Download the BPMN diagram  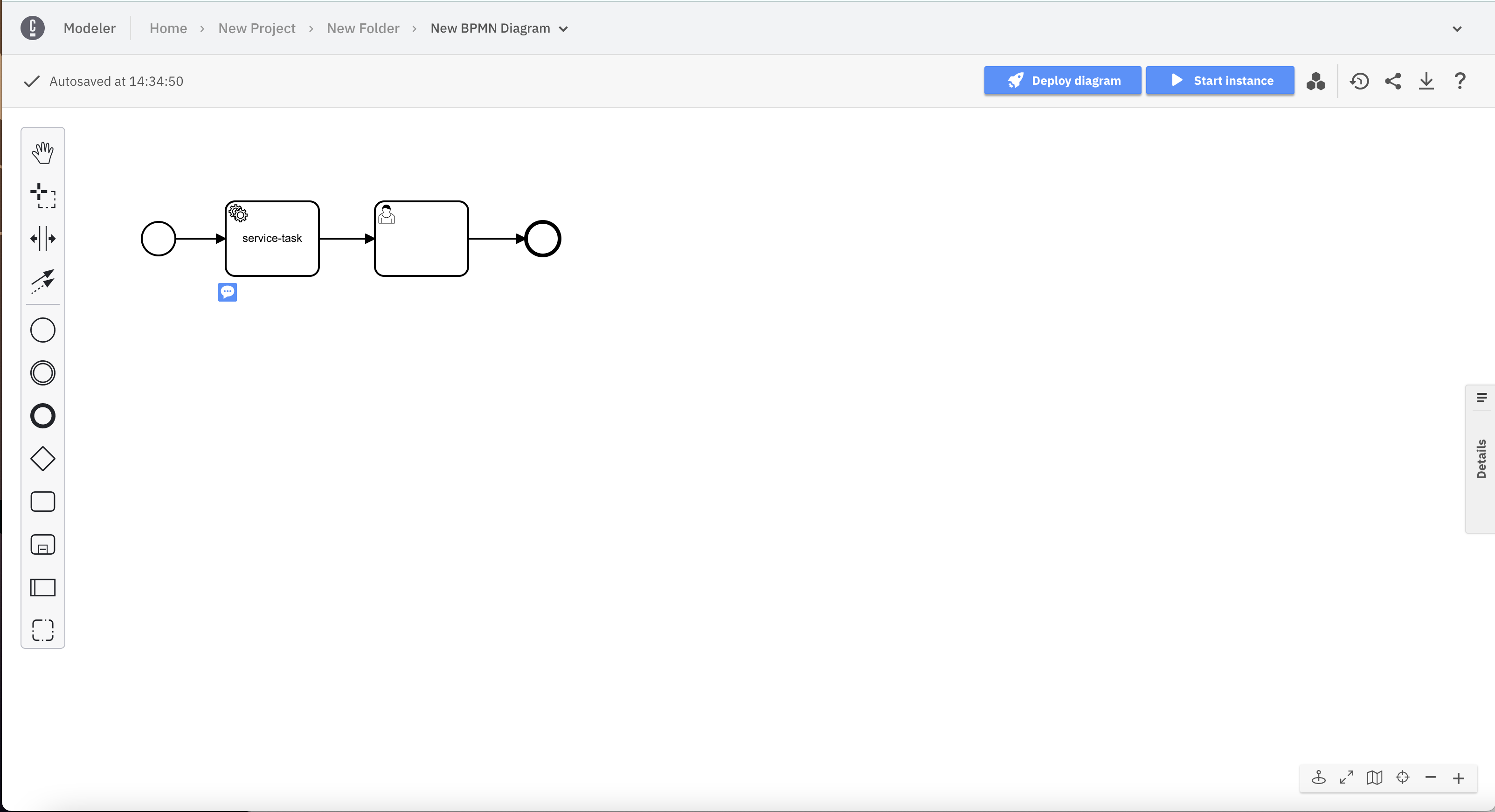[x=1427, y=81]
